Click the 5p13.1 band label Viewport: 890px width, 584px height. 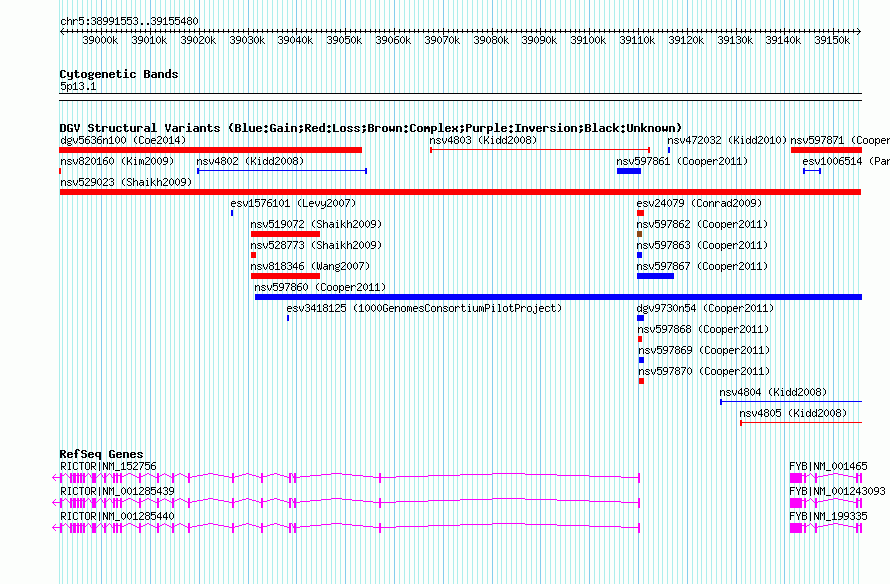coord(78,87)
